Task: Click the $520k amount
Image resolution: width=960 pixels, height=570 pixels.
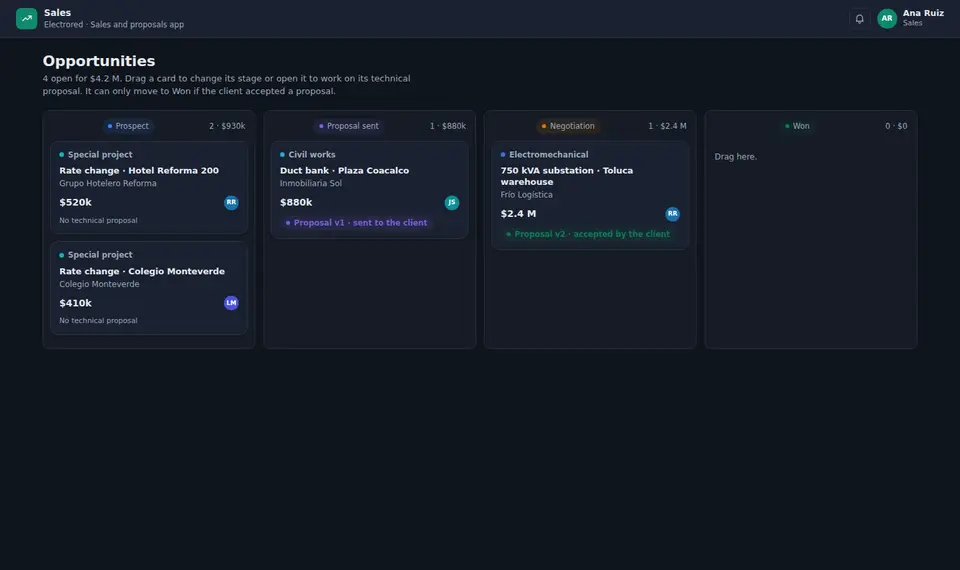Action: point(75,202)
